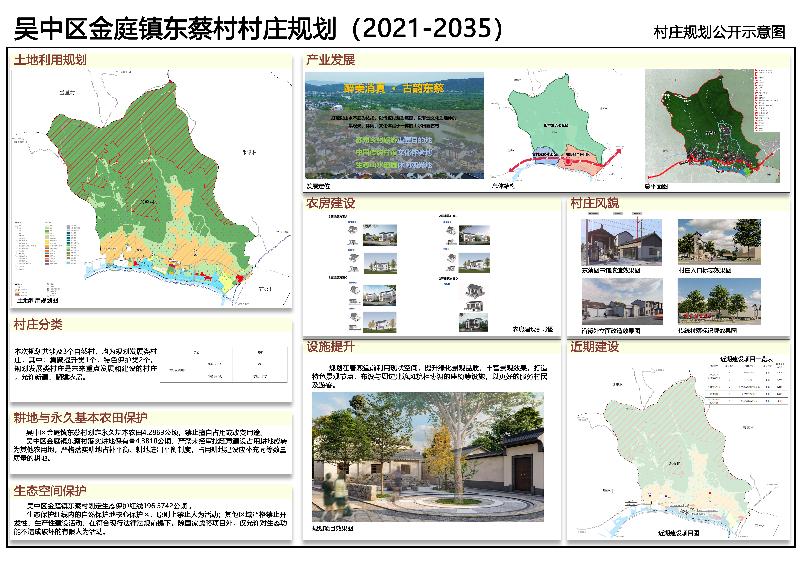800x565 pixels.
Task: Click the 近期建设 section heading
Action: click(x=596, y=347)
